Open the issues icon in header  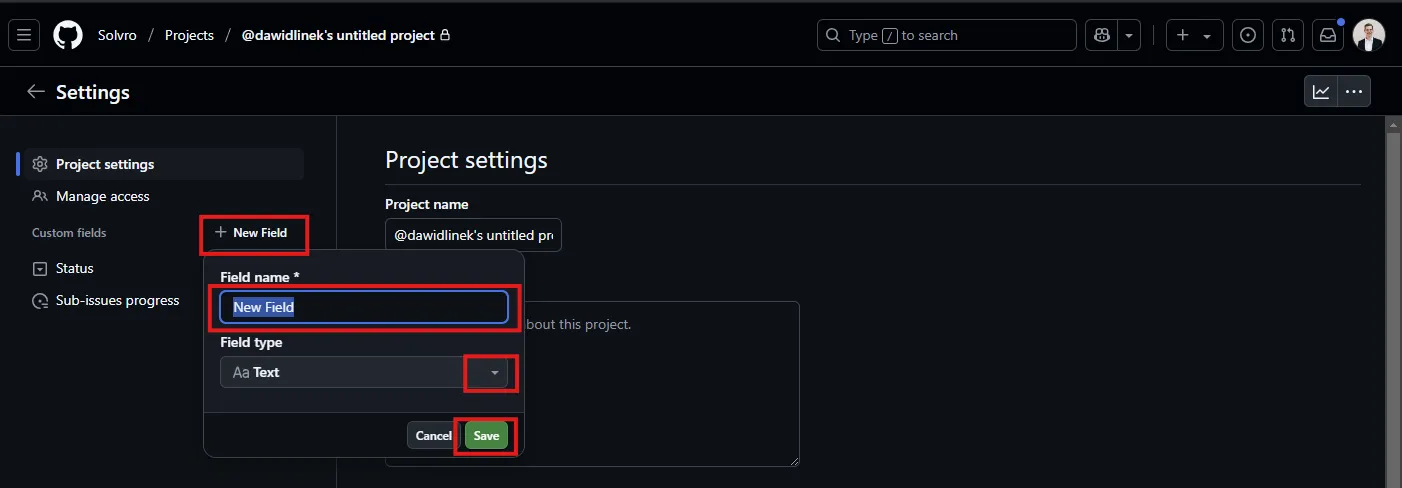(x=1247, y=35)
